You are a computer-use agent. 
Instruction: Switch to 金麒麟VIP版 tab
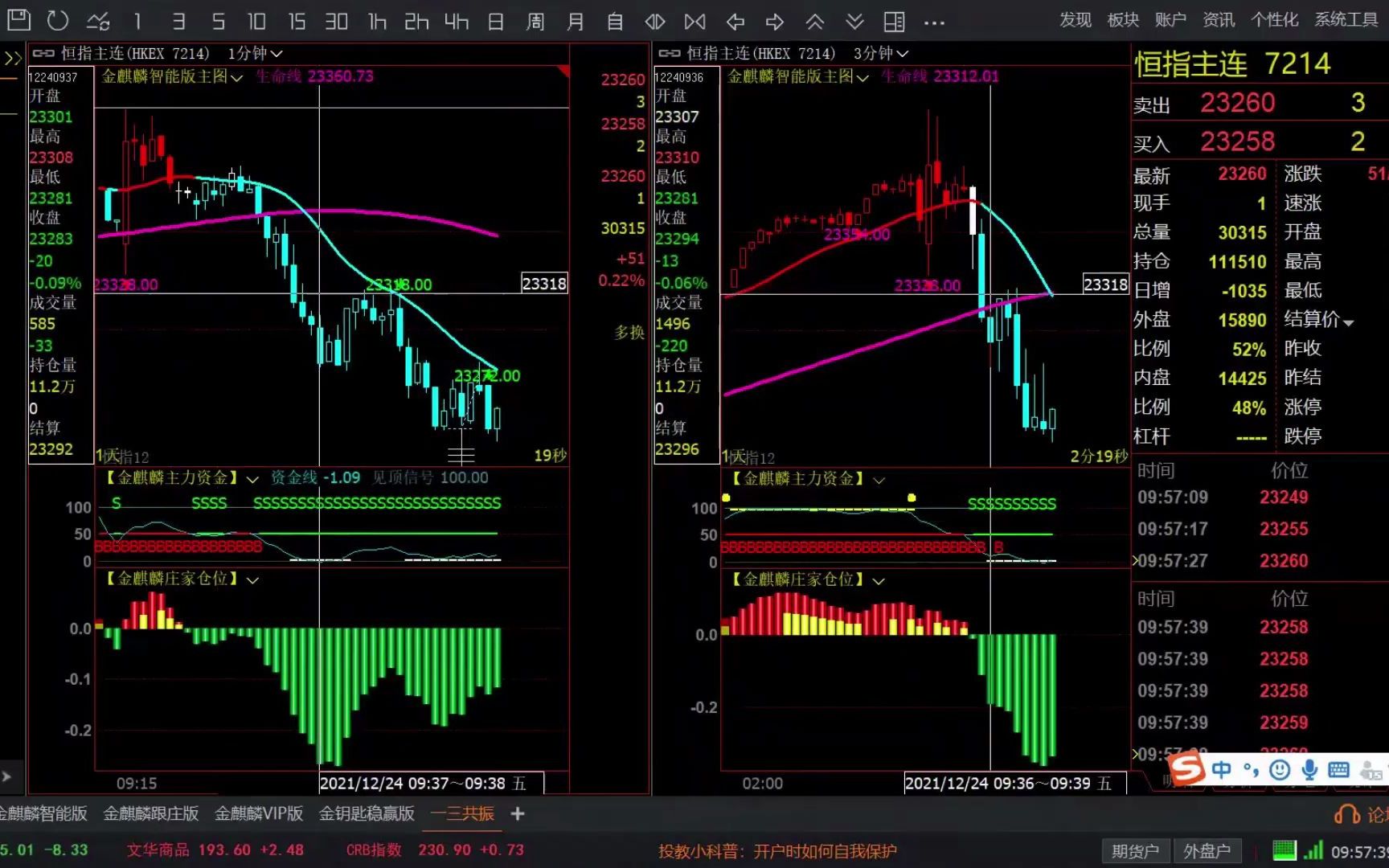tap(259, 813)
